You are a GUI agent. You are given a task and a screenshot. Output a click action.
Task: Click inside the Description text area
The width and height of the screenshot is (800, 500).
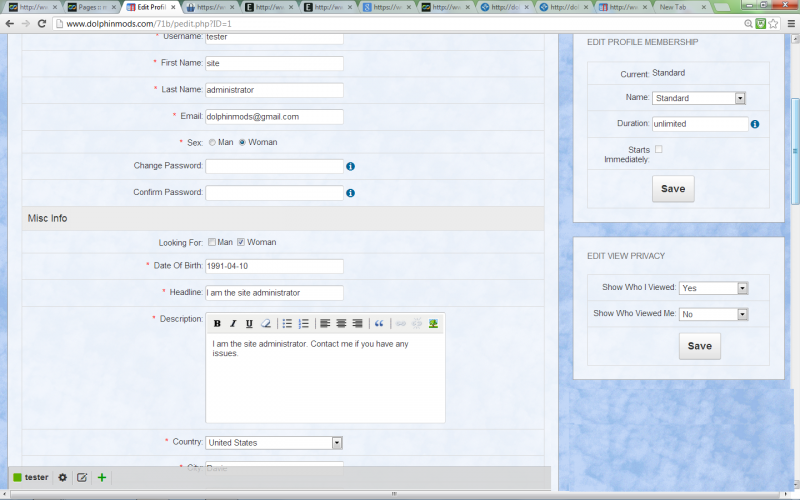[325, 378]
